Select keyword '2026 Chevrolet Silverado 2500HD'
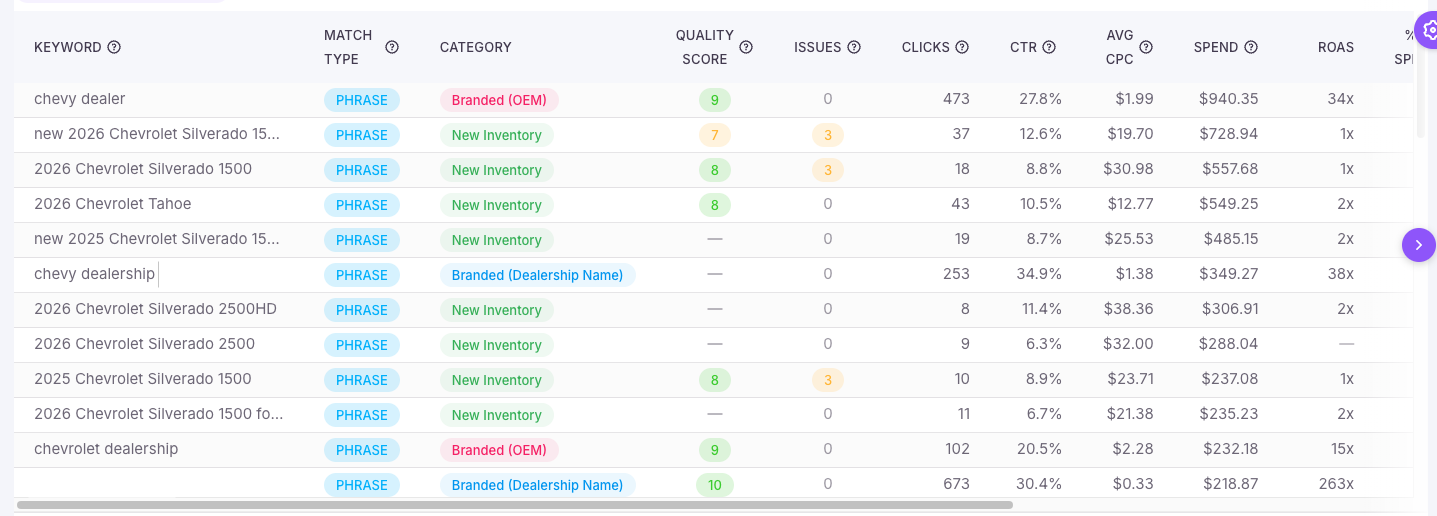 click(155, 309)
